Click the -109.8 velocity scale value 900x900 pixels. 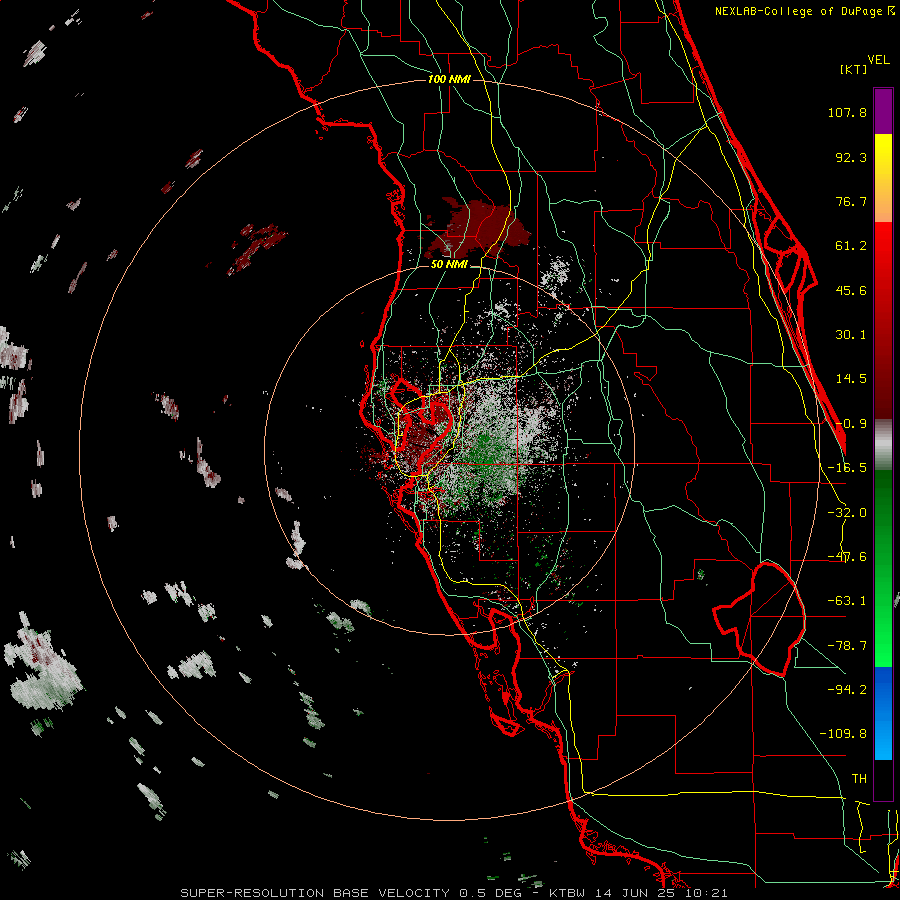click(x=843, y=734)
